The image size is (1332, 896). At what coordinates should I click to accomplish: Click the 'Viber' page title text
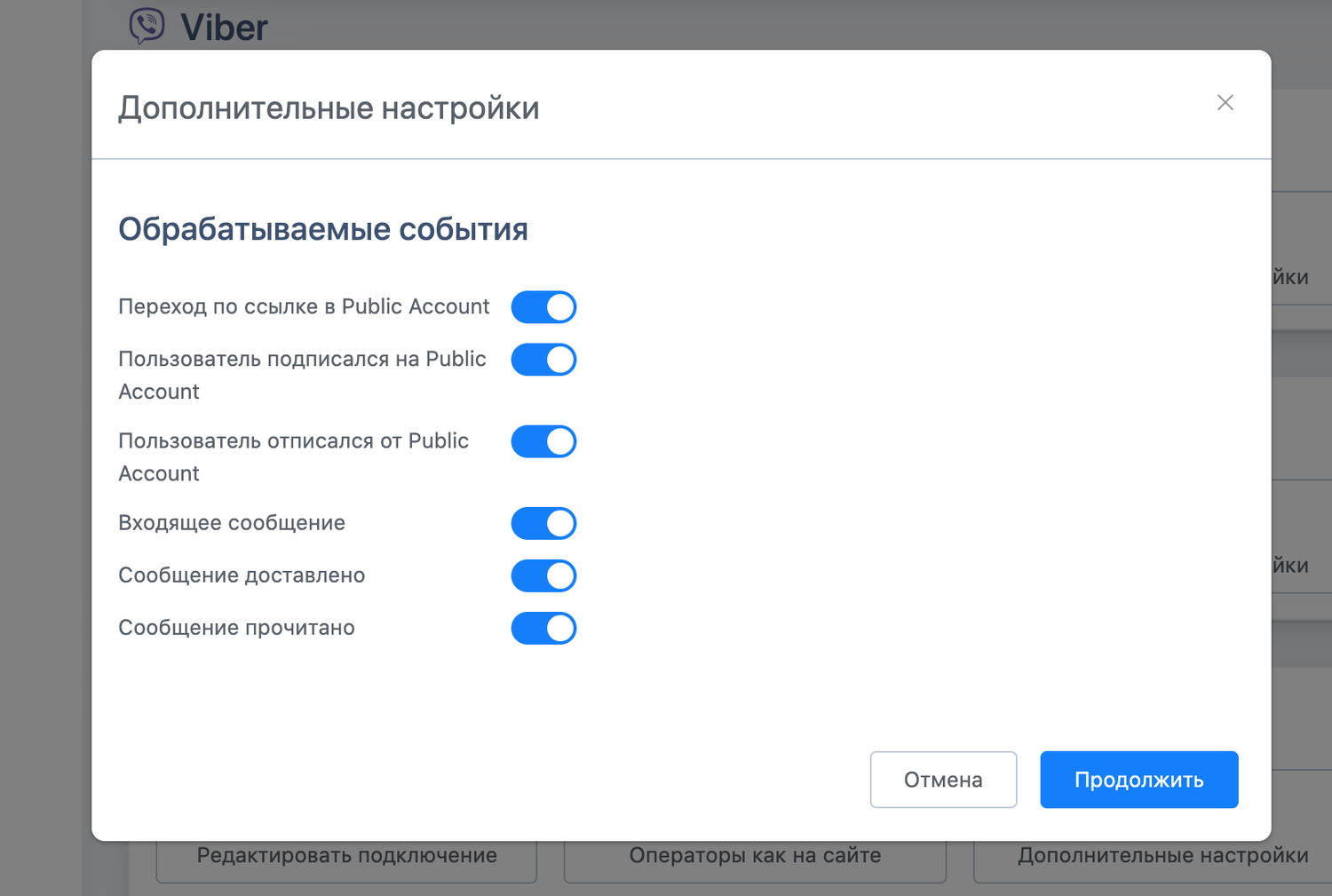click(224, 28)
